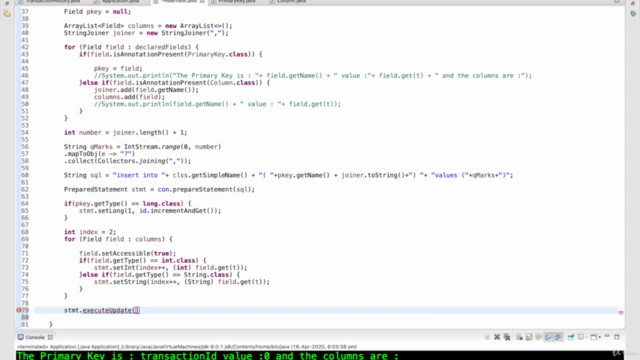Toggle Word Wrap in Console toolbar

coord(539,337)
